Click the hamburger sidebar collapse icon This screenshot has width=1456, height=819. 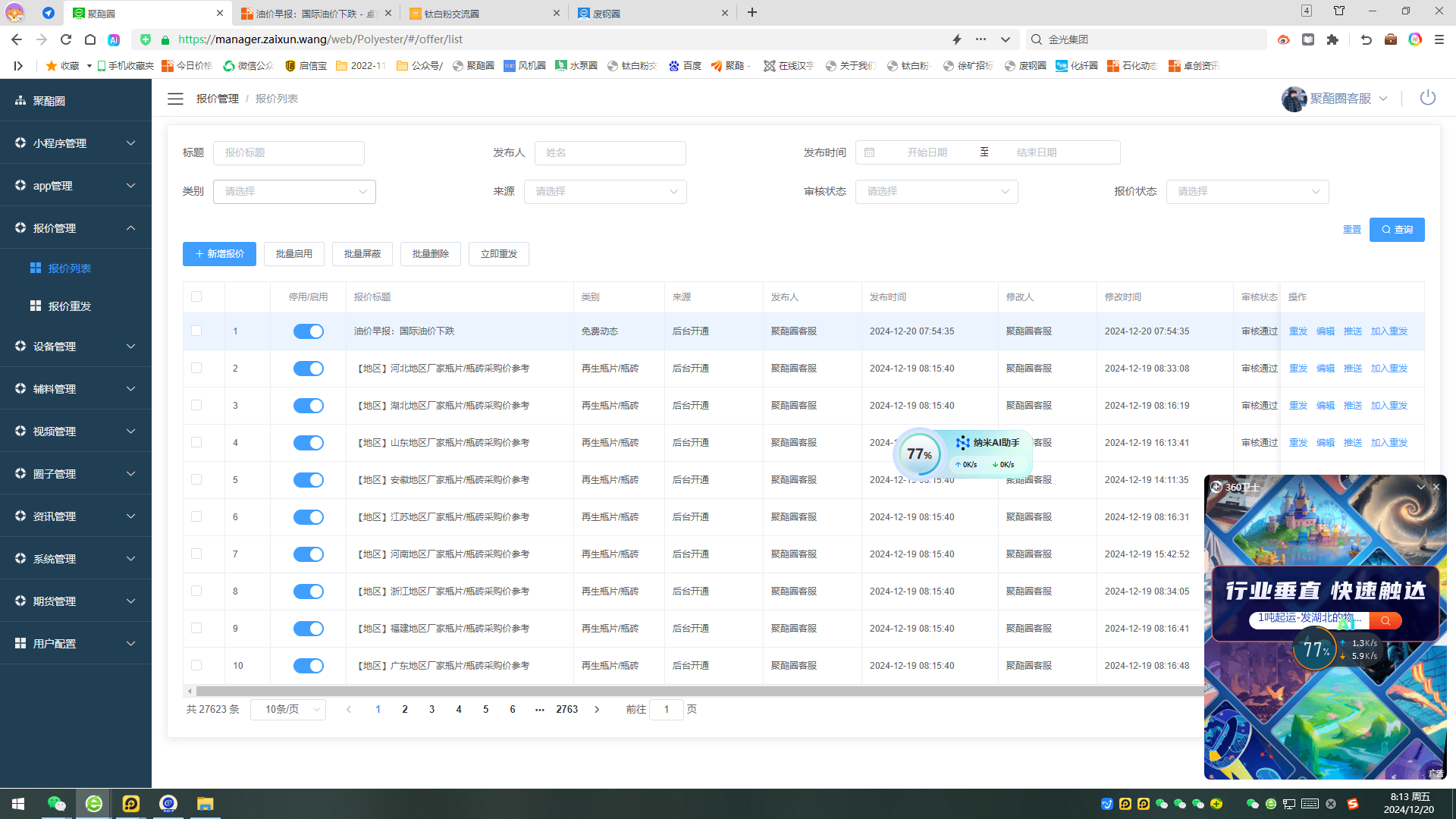(175, 99)
